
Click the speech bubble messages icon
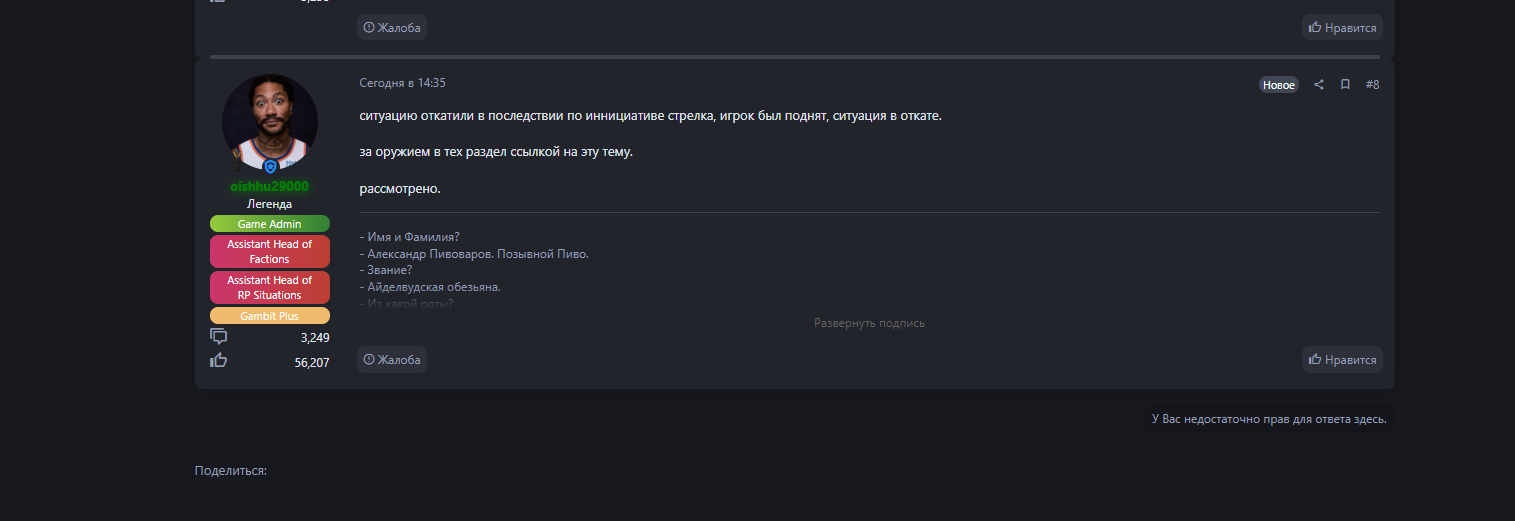pyautogui.click(x=219, y=337)
